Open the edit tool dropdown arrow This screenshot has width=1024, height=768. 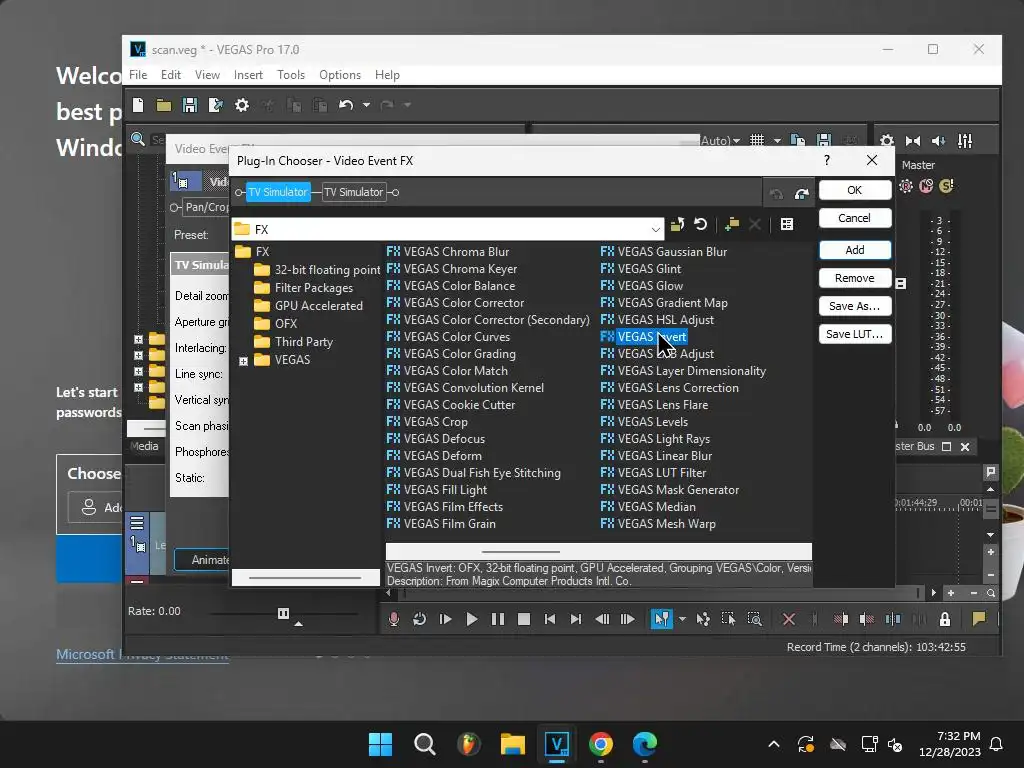click(x=682, y=619)
